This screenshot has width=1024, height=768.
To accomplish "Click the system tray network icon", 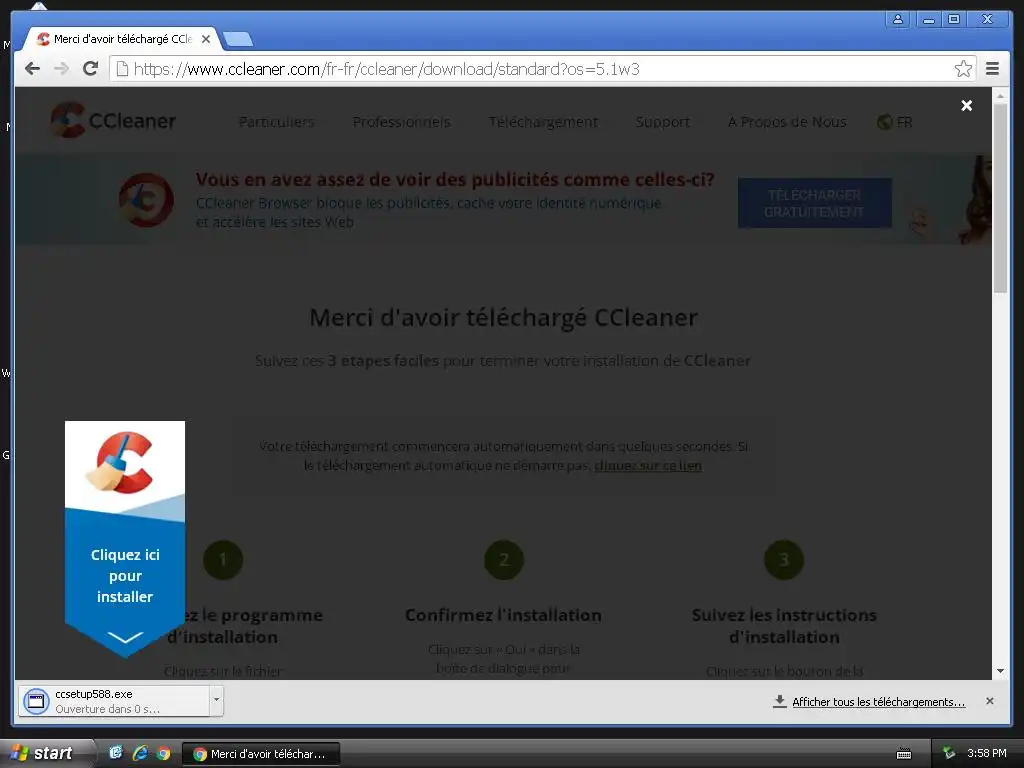I will (949, 753).
